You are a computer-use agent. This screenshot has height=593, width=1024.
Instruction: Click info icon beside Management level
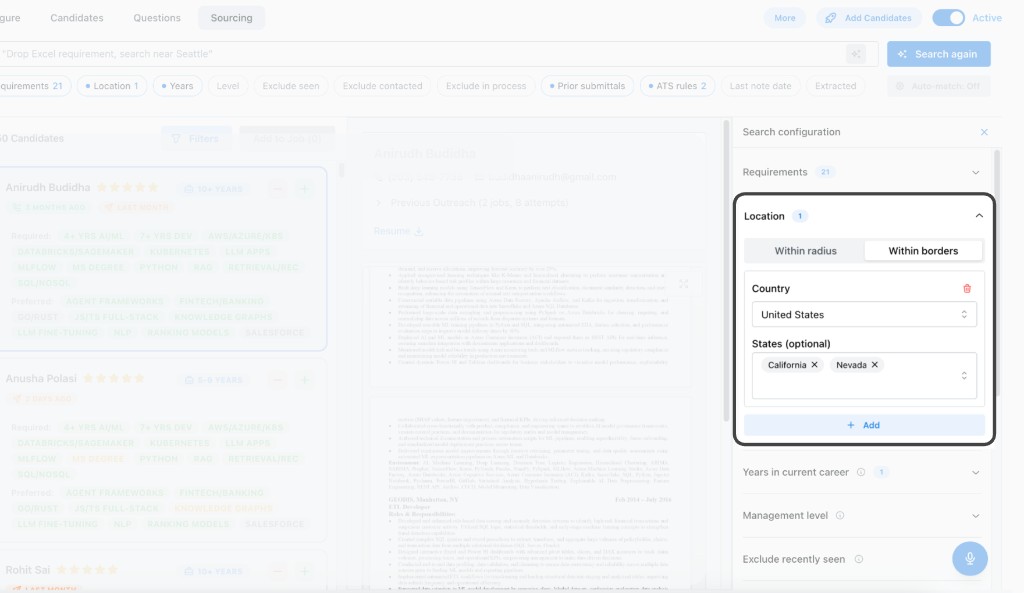(840, 515)
